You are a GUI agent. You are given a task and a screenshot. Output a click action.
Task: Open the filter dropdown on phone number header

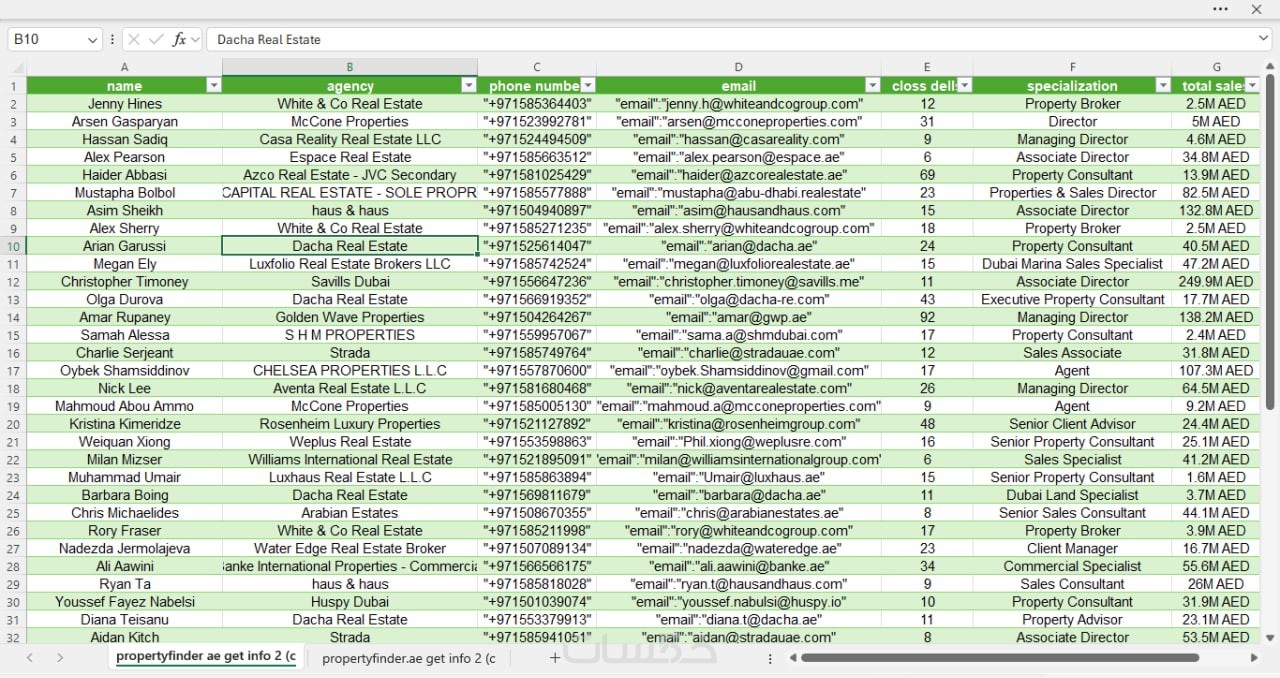pos(588,86)
